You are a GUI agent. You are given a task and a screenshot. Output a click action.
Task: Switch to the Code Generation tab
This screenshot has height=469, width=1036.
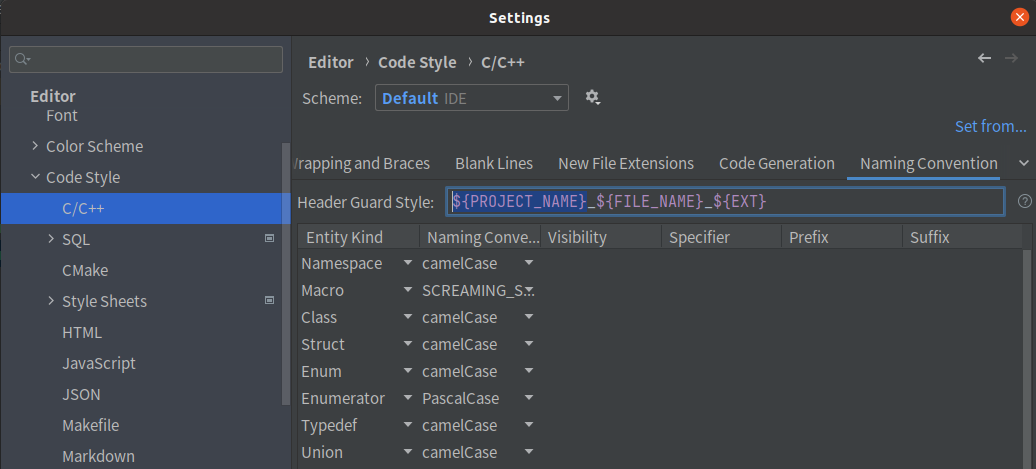[776, 163]
